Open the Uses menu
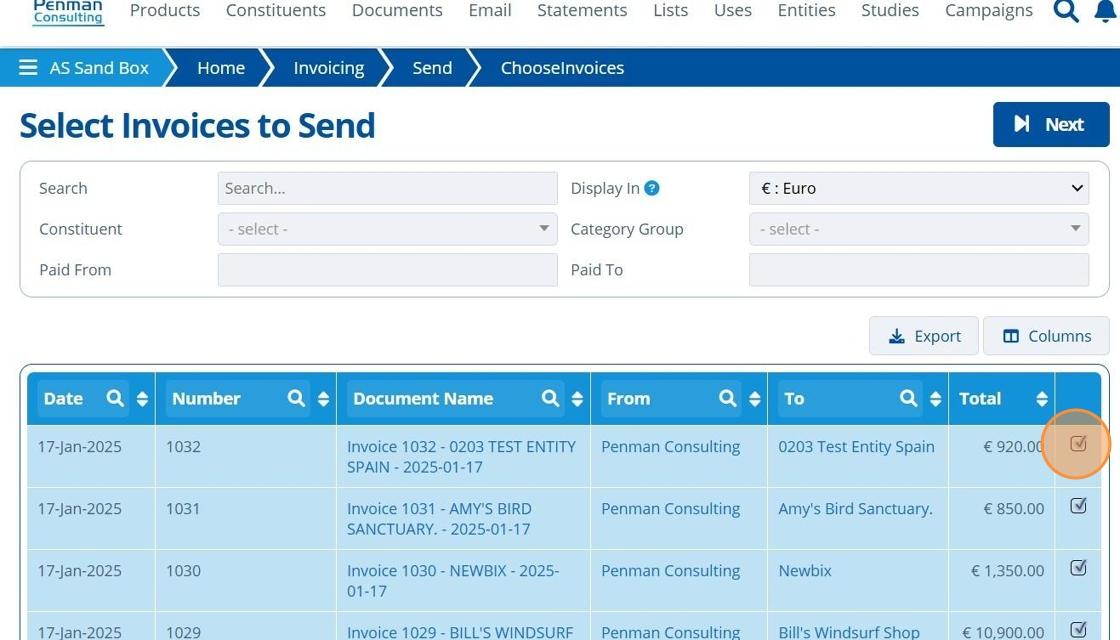This screenshot has height=640, width=1120. pyautogui.click(x=733, y=11)
